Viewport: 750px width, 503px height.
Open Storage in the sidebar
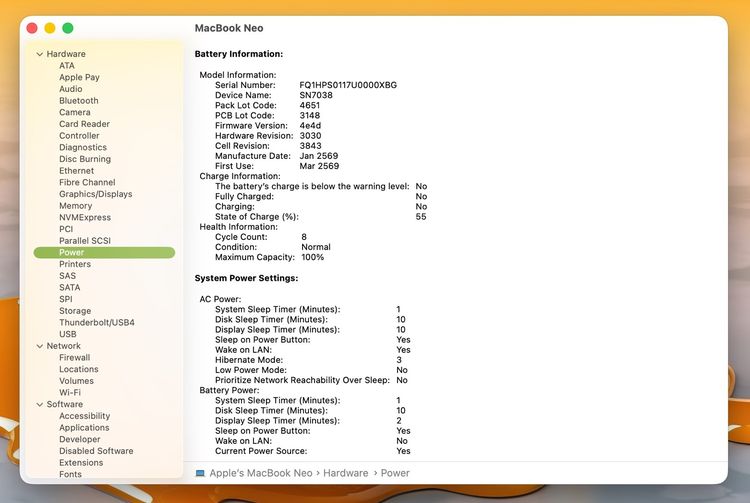click(75, 311)
